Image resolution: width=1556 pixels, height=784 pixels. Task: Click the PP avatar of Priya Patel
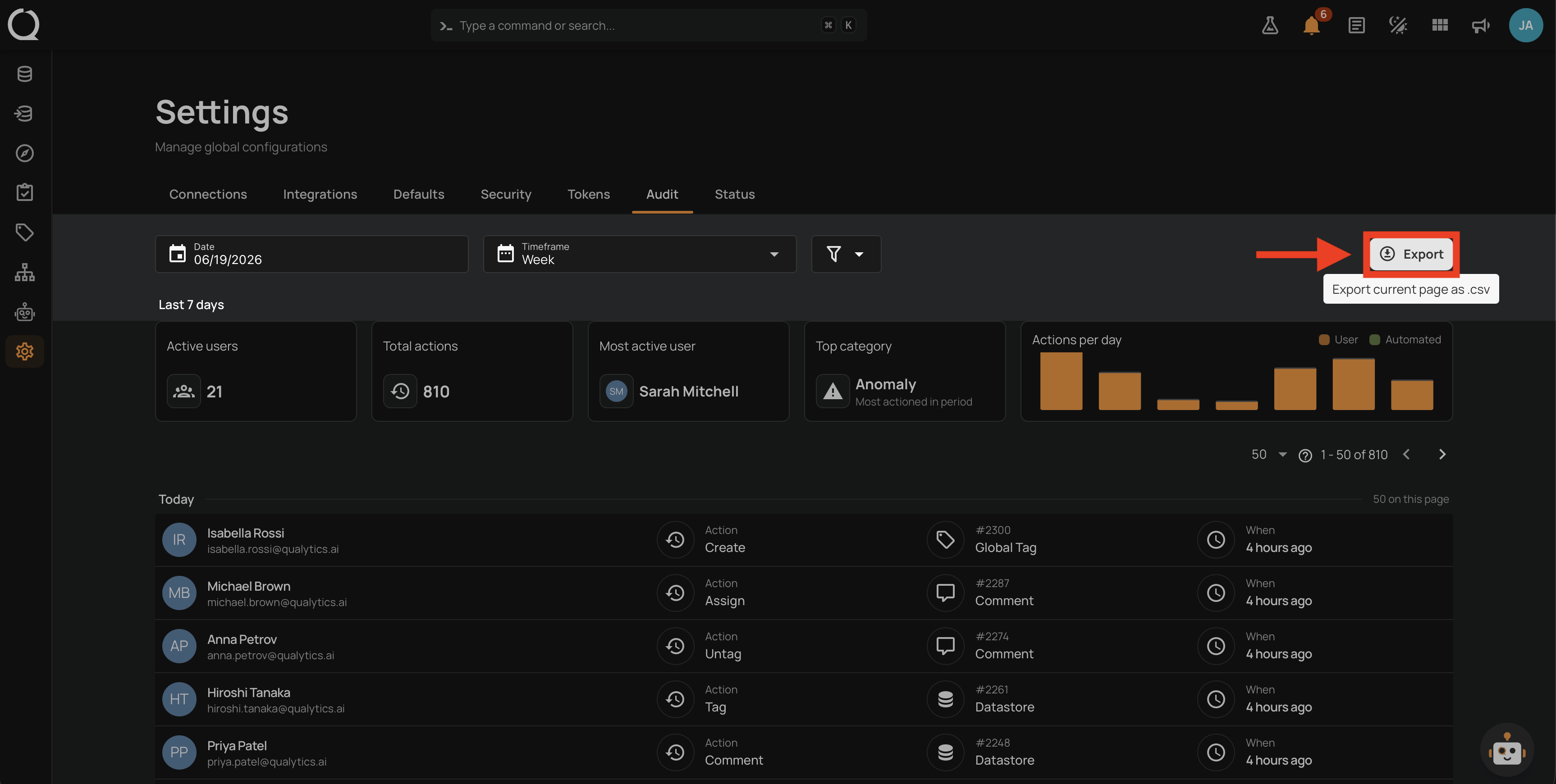click(x=179, y=752)
